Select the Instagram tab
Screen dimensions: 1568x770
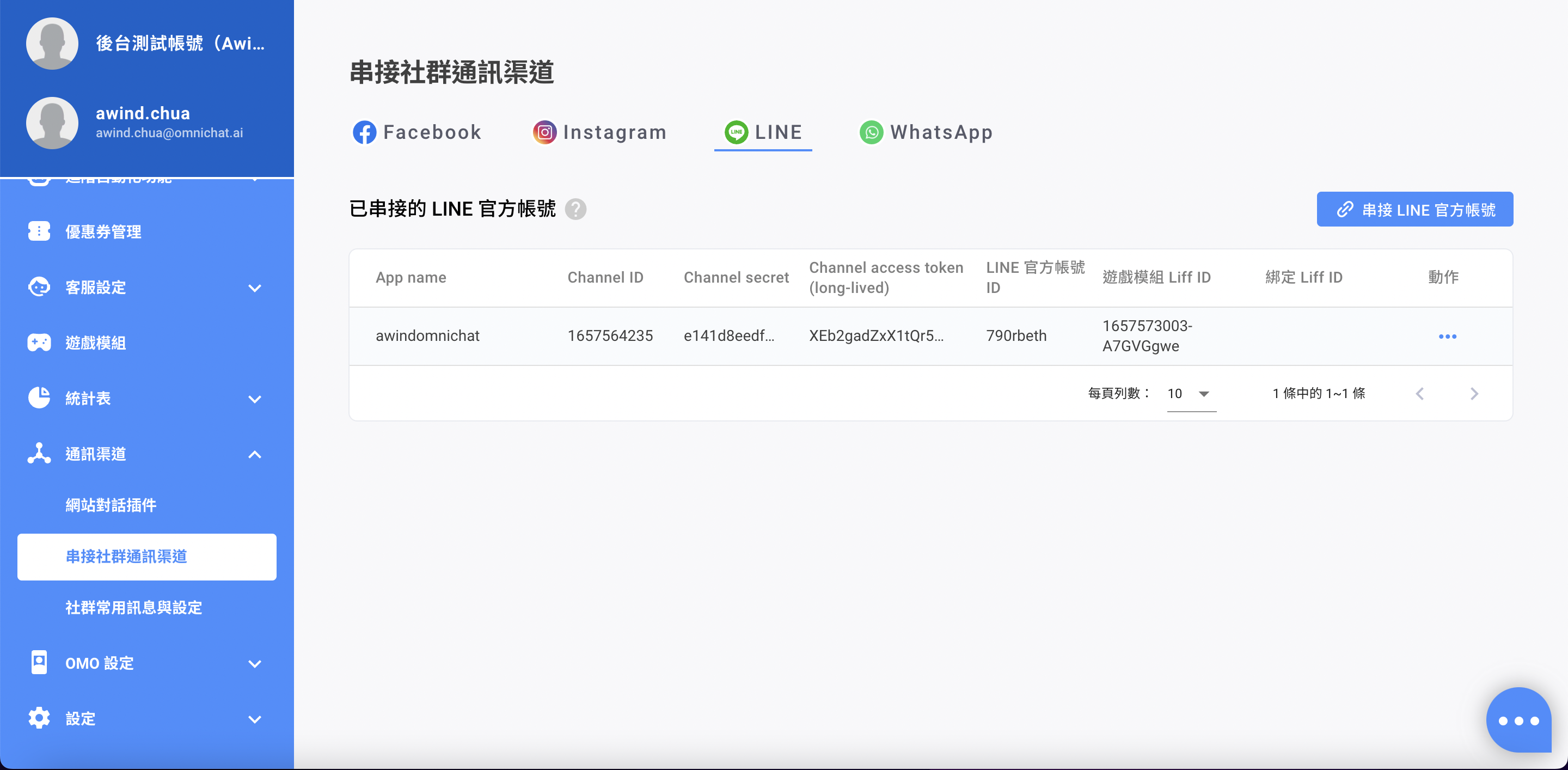(x=599, y=132)
